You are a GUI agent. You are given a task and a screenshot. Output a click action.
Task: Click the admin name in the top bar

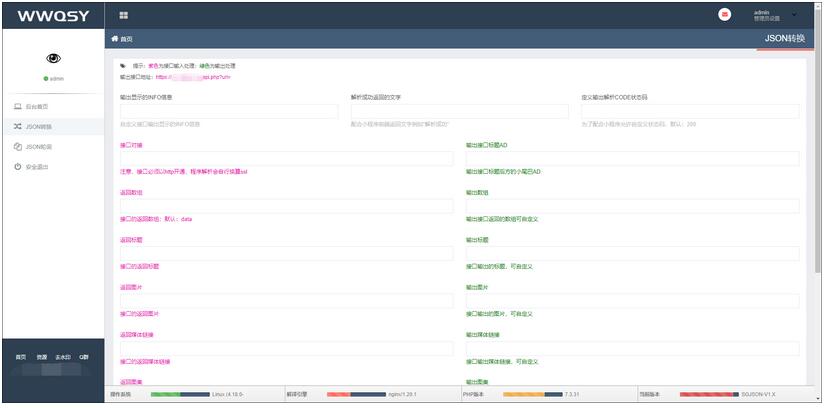coord(761,12)
